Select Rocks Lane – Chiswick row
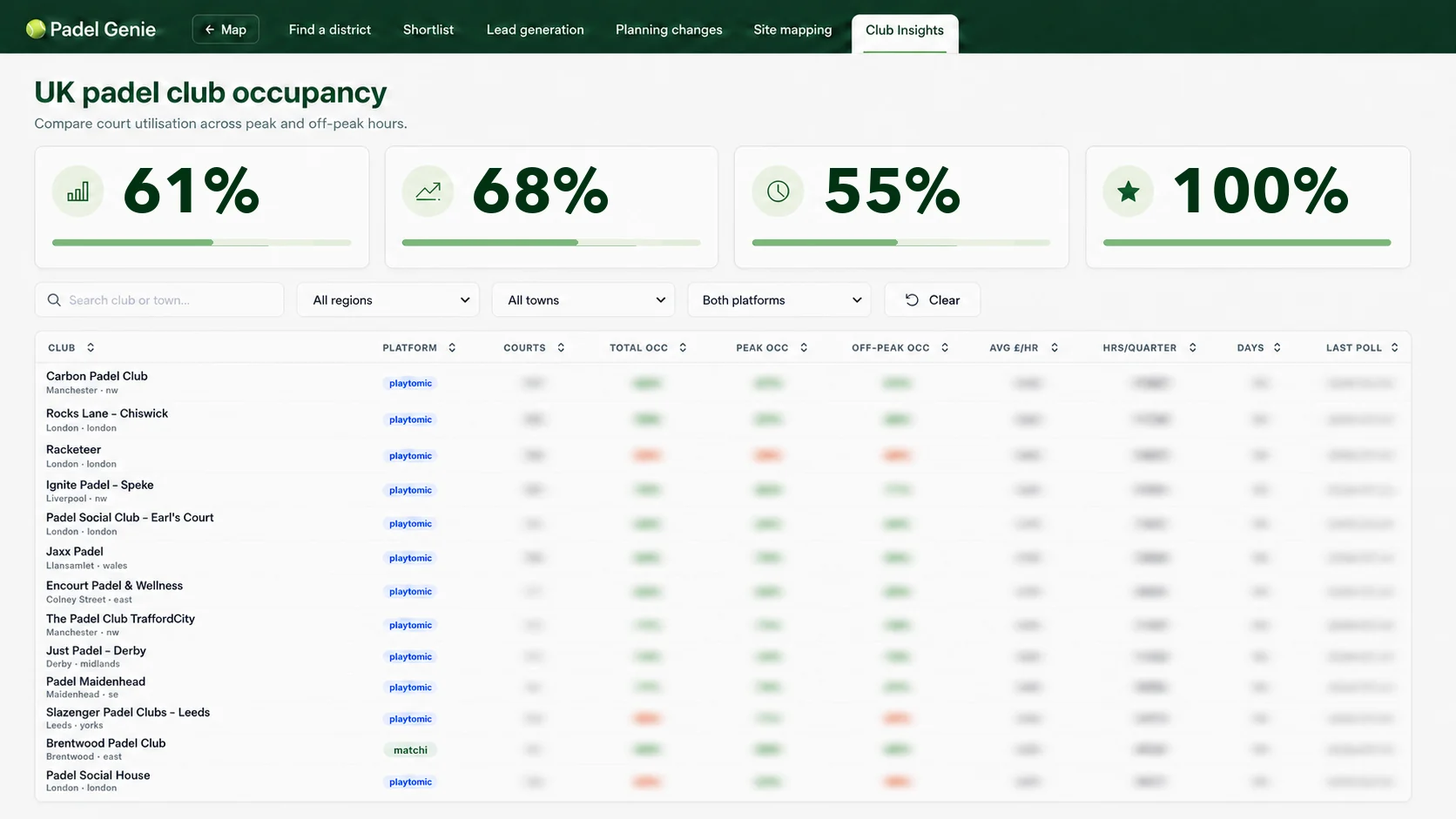 point(723,420)
